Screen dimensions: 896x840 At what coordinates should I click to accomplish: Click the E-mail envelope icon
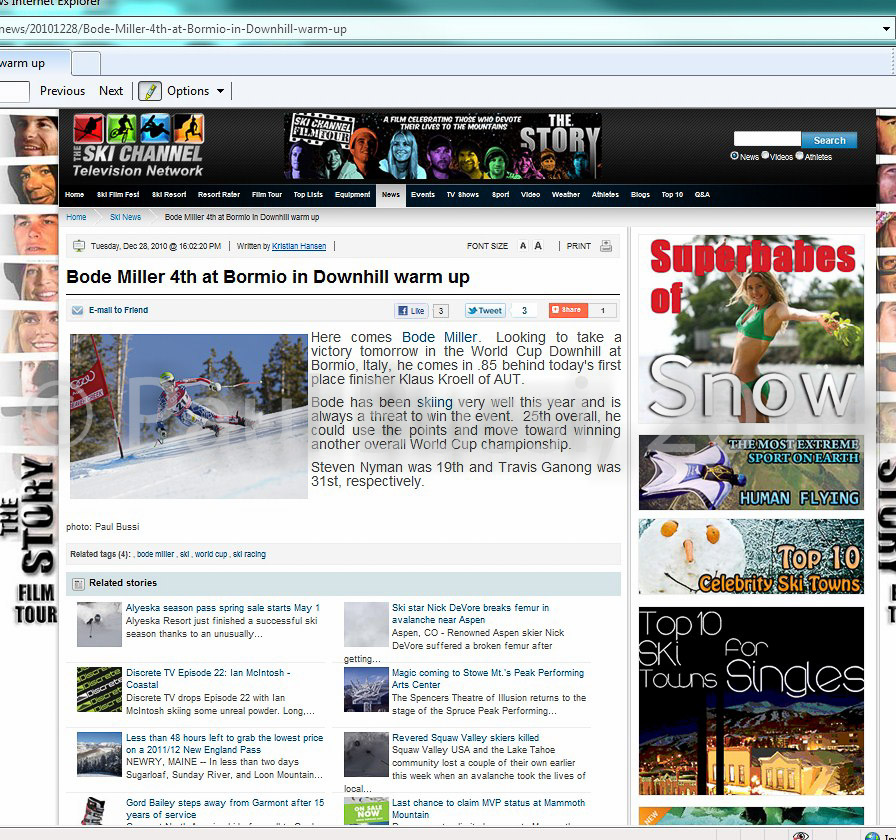coord(77,310)
